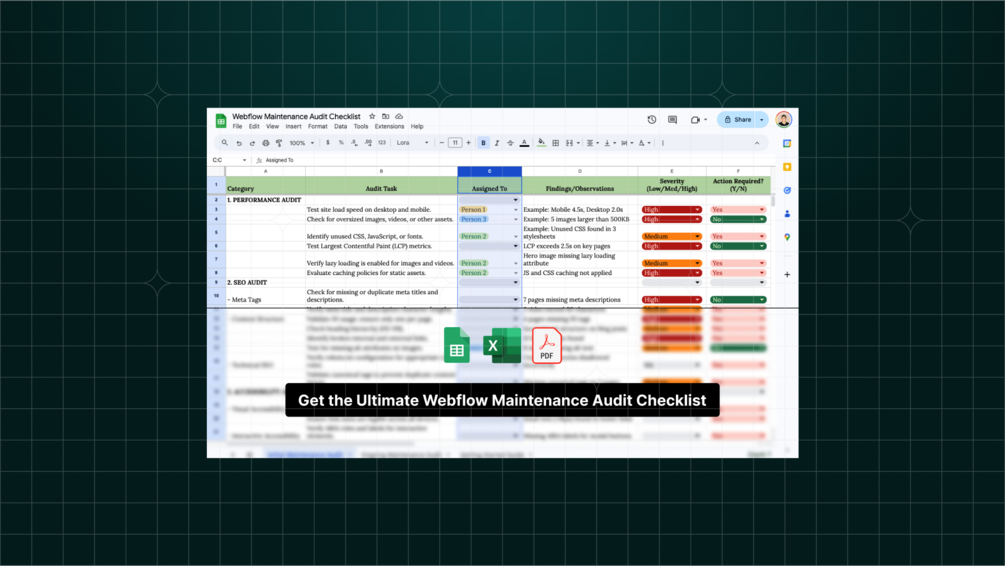Open the Insert menu
1005x566 pixels.
point(293,127)
